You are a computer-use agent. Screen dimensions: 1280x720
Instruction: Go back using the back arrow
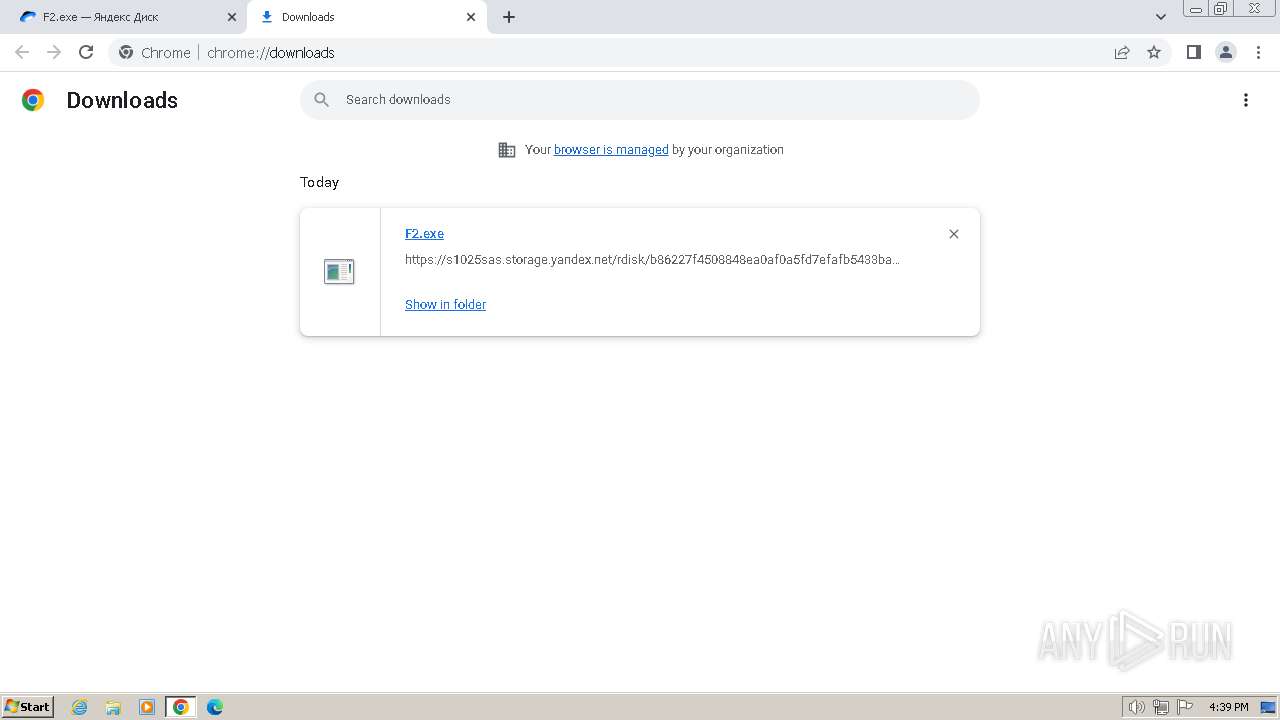22,52
